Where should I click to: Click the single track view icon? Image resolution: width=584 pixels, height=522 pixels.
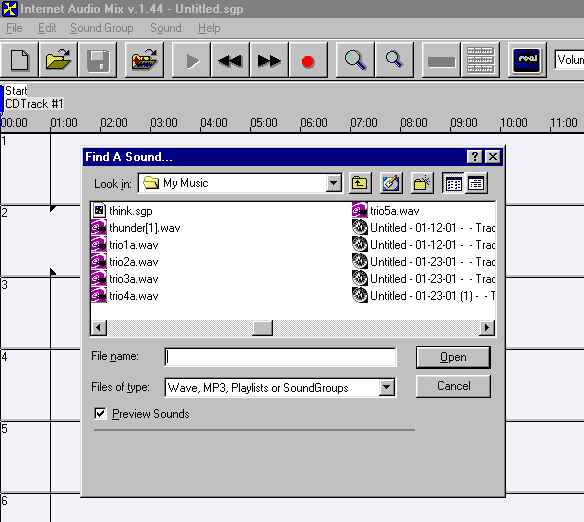pos(441,60)
